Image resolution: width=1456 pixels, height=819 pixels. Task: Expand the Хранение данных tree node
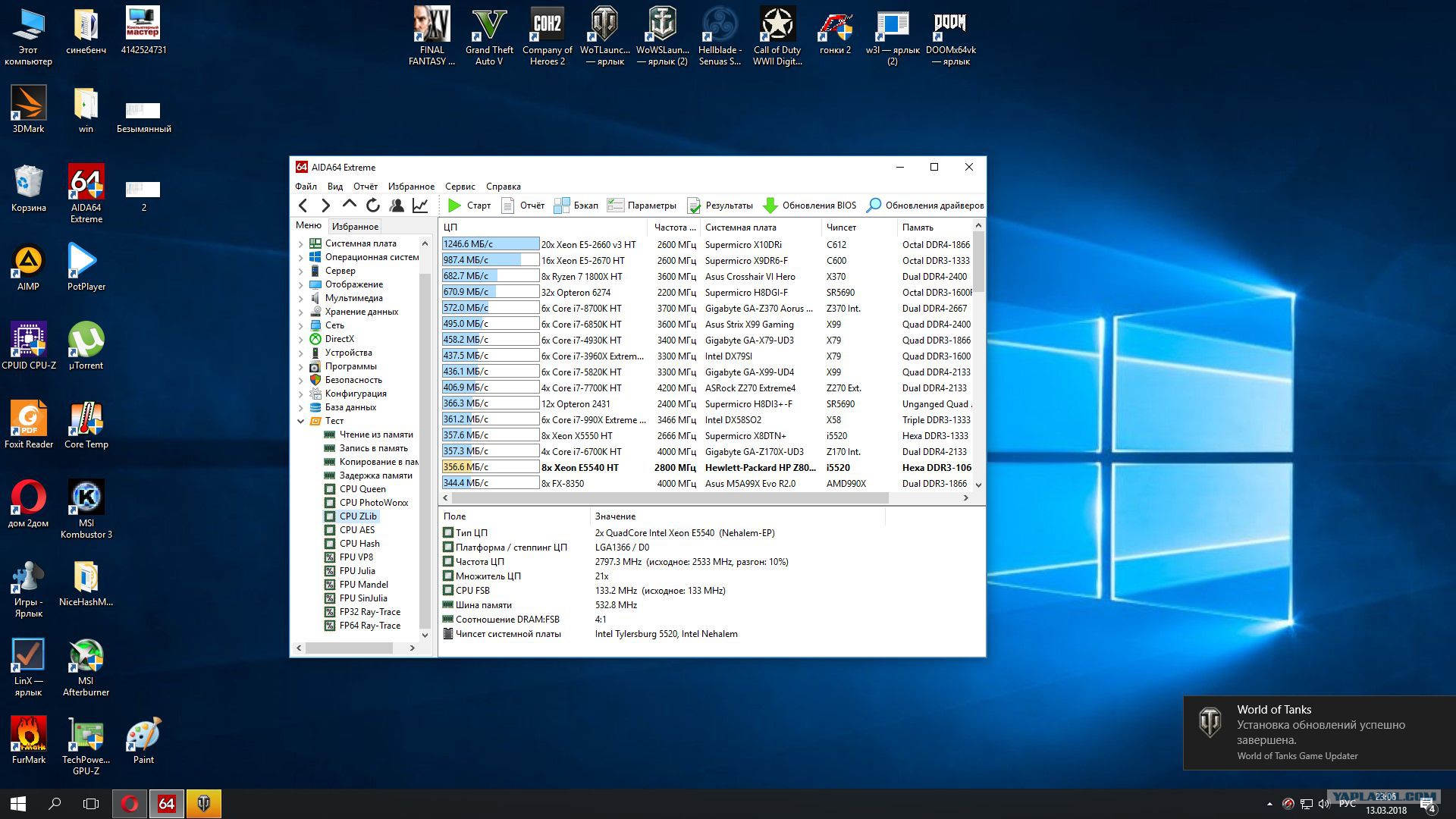(300, 312)
